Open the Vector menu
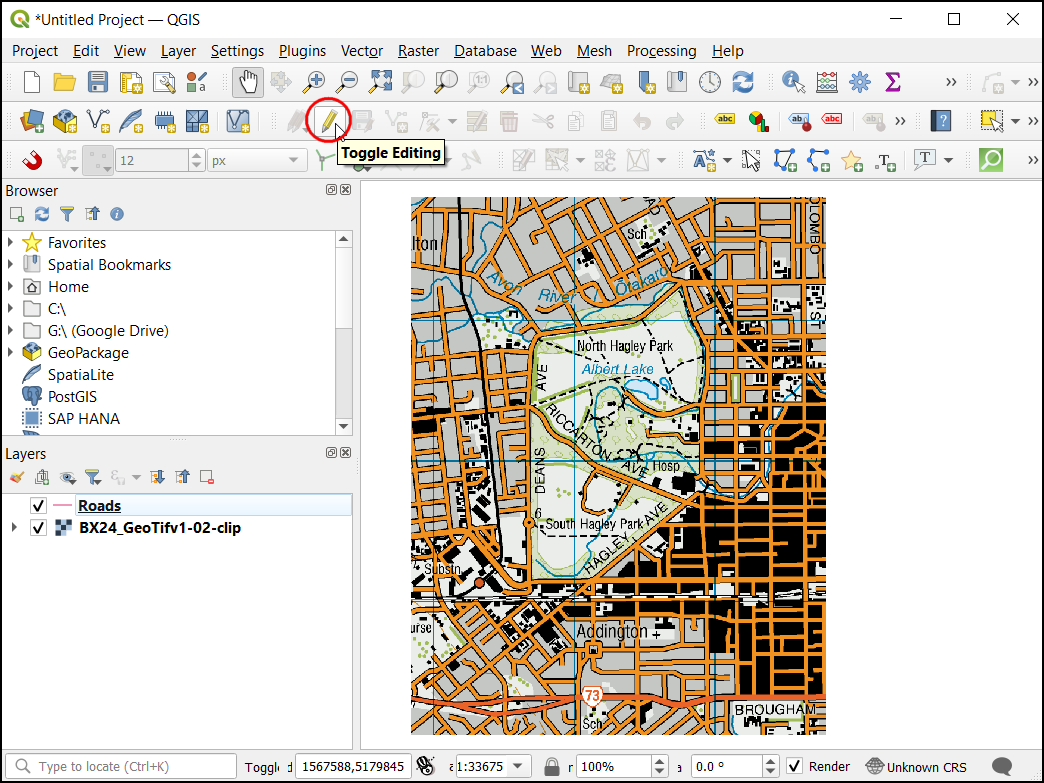Viewport: 1044px width, 783px height. click(361, 51)
